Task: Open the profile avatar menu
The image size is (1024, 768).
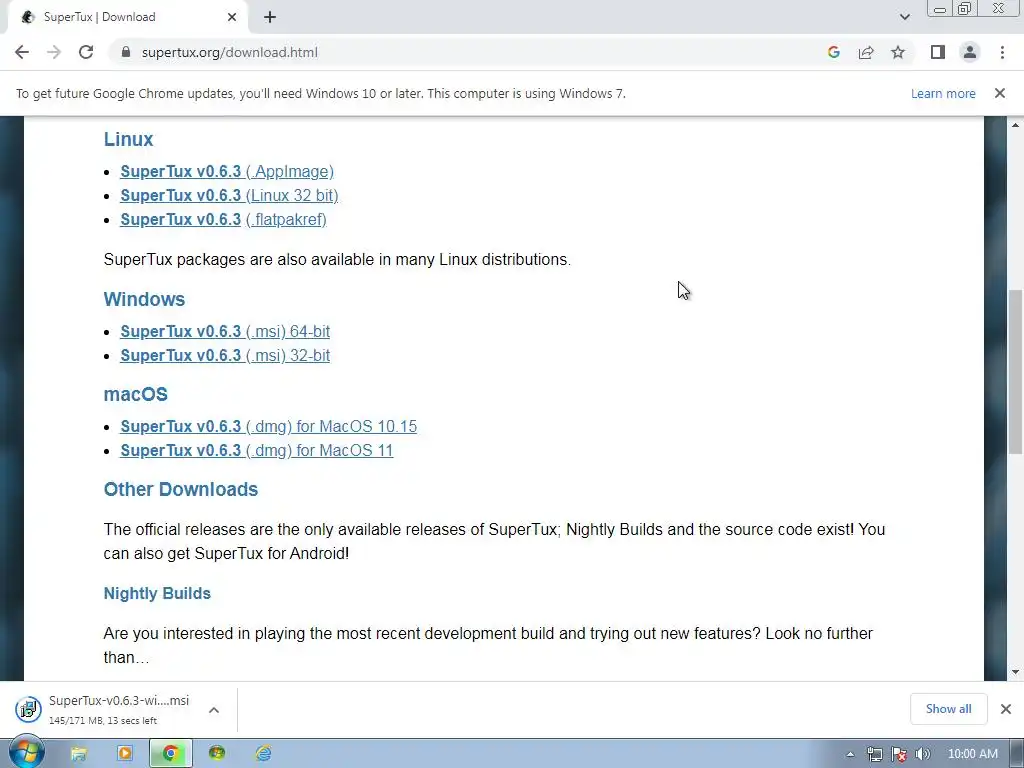Action: click(970, 52)
